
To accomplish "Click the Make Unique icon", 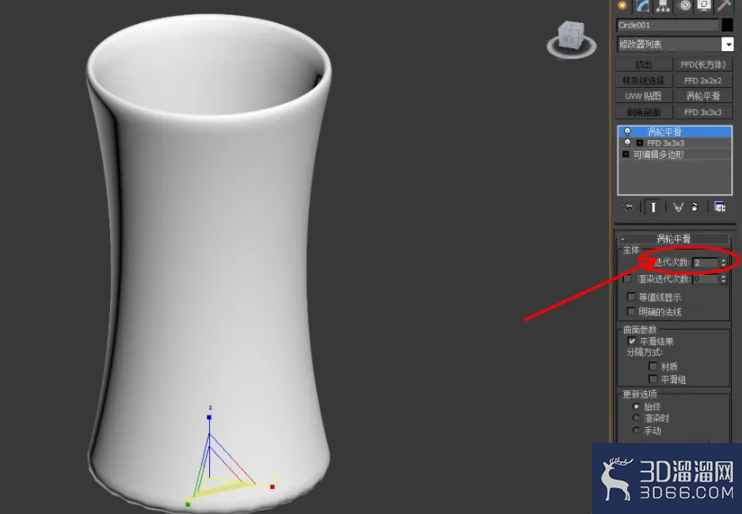I will [678, 207].
